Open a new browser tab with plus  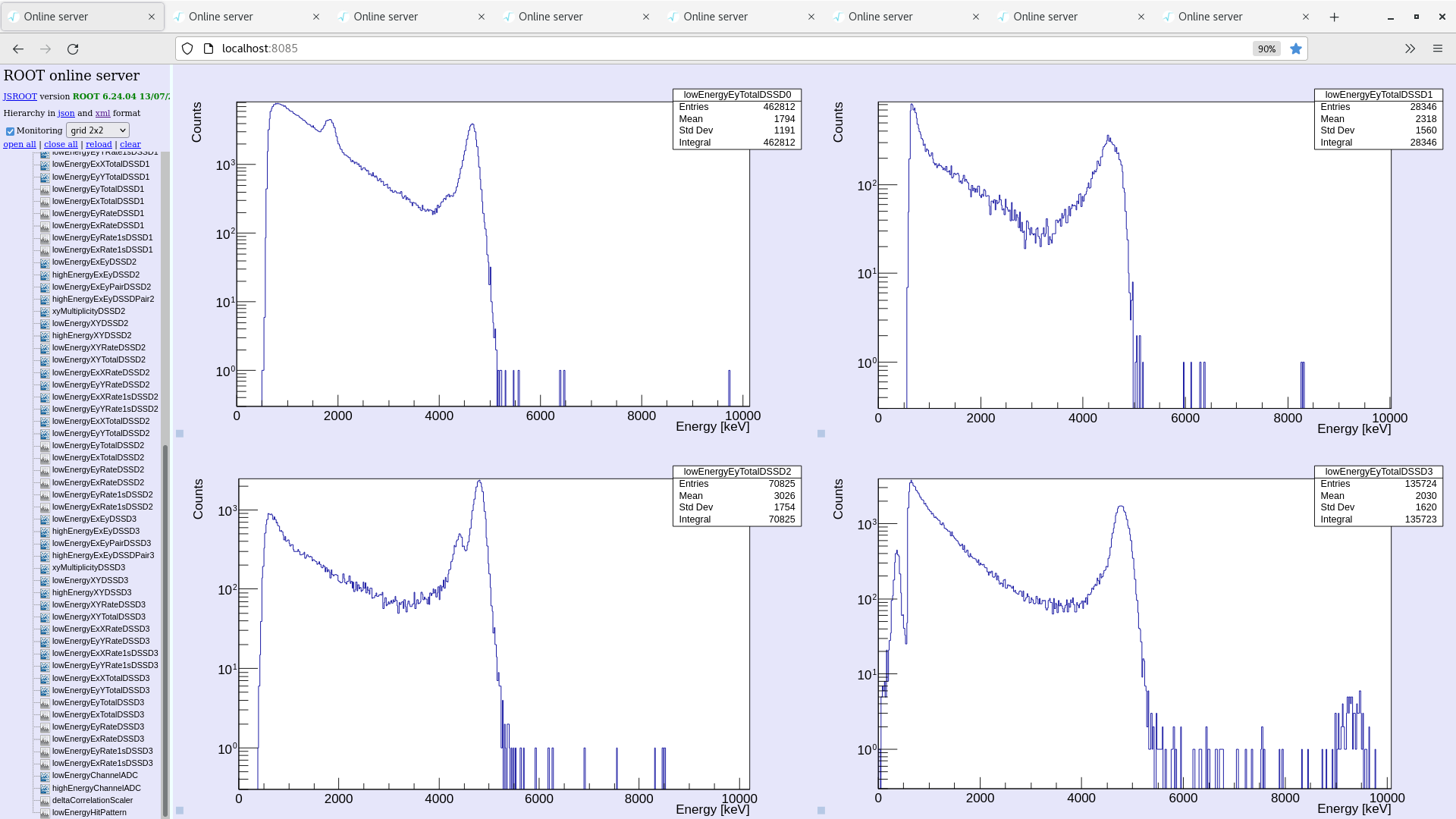pos(1335,17)
